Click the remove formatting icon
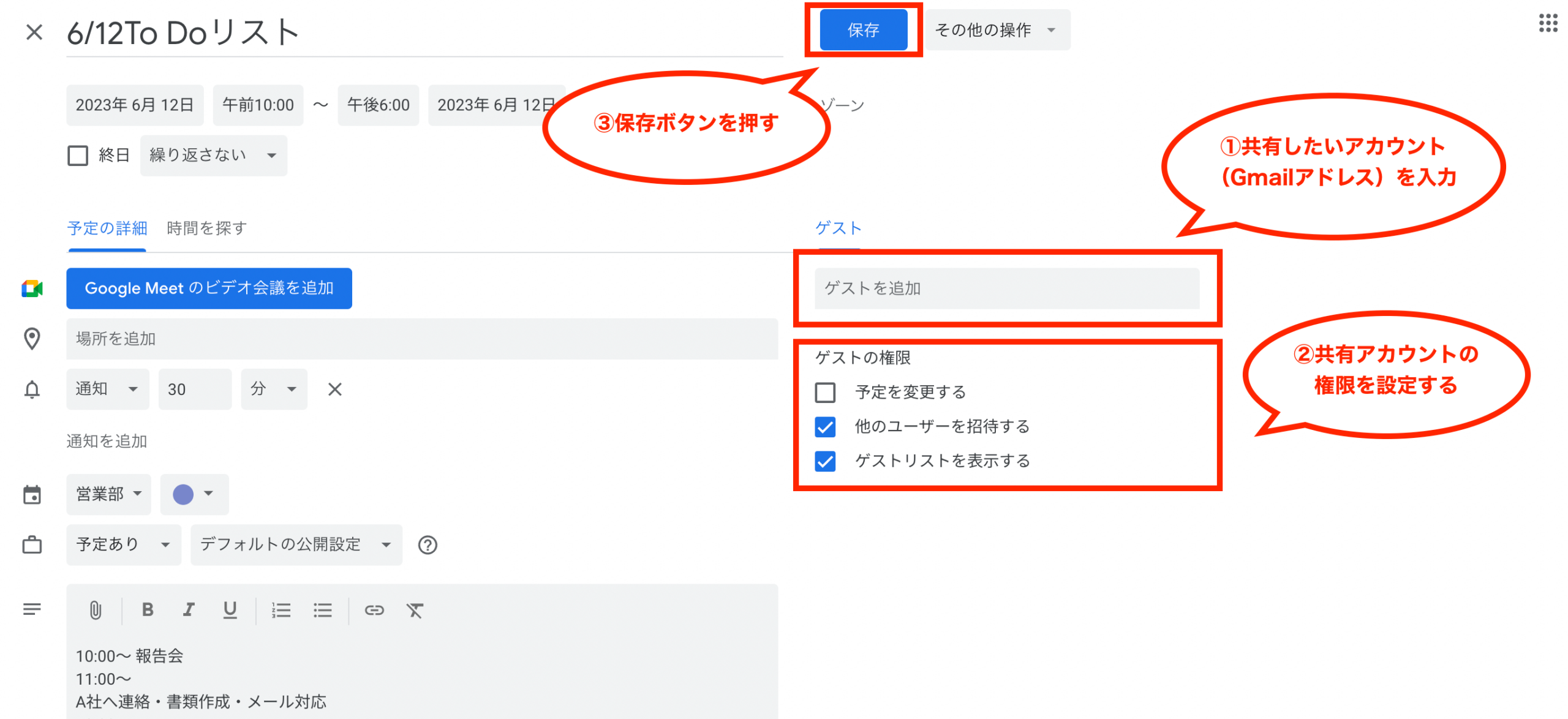The height and width of the screenshot is (719, 1568). pos(415,610)
